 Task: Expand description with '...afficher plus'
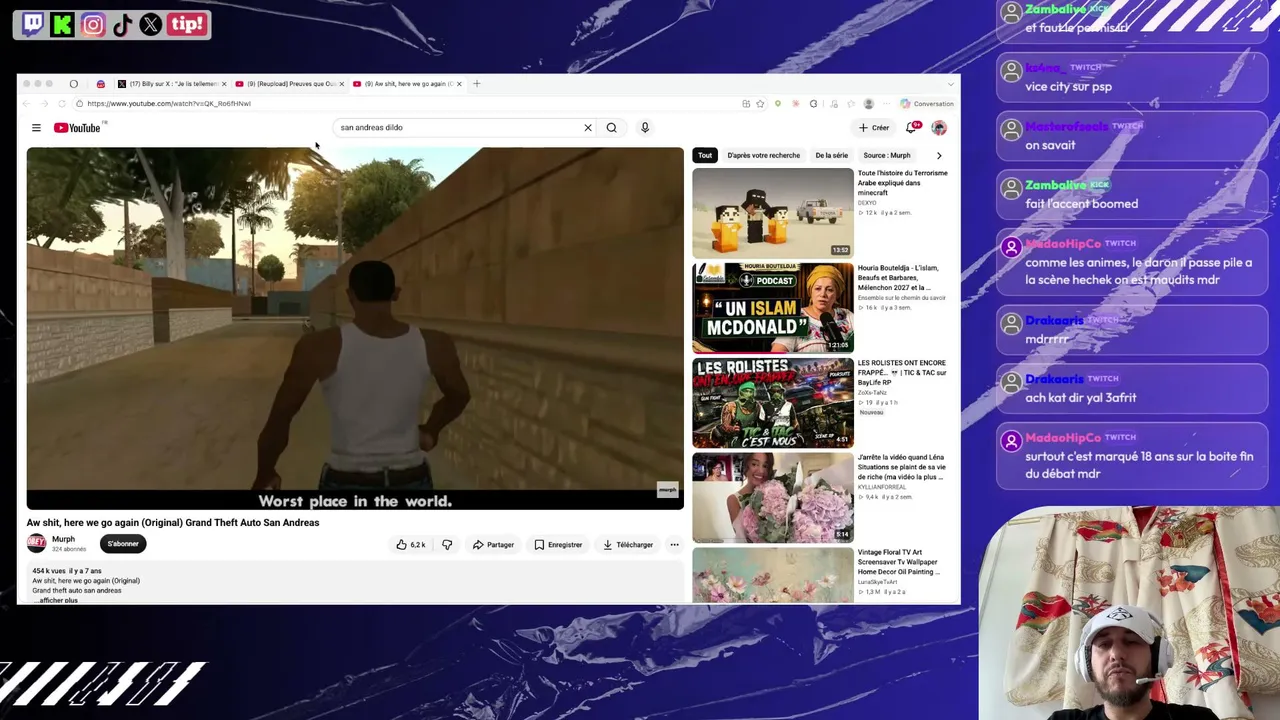pos(57,600)
